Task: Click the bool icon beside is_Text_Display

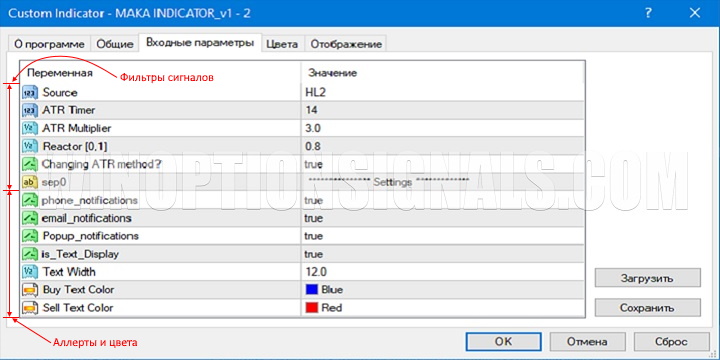Action: pyautogui.click(x=30, y=254)
